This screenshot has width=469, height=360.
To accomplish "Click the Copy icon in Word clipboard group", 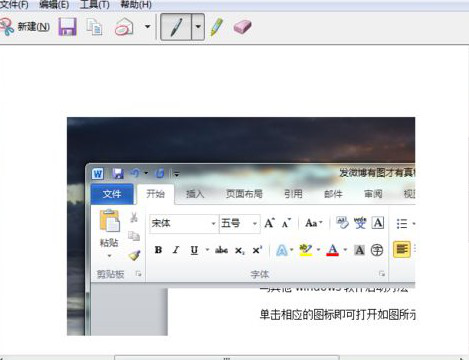I will (134, 236).
